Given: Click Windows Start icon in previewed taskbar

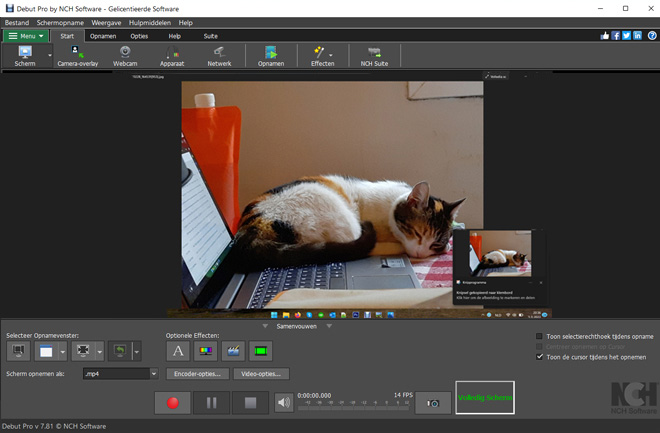Looking at the screenshot, I should pos(274,315).
